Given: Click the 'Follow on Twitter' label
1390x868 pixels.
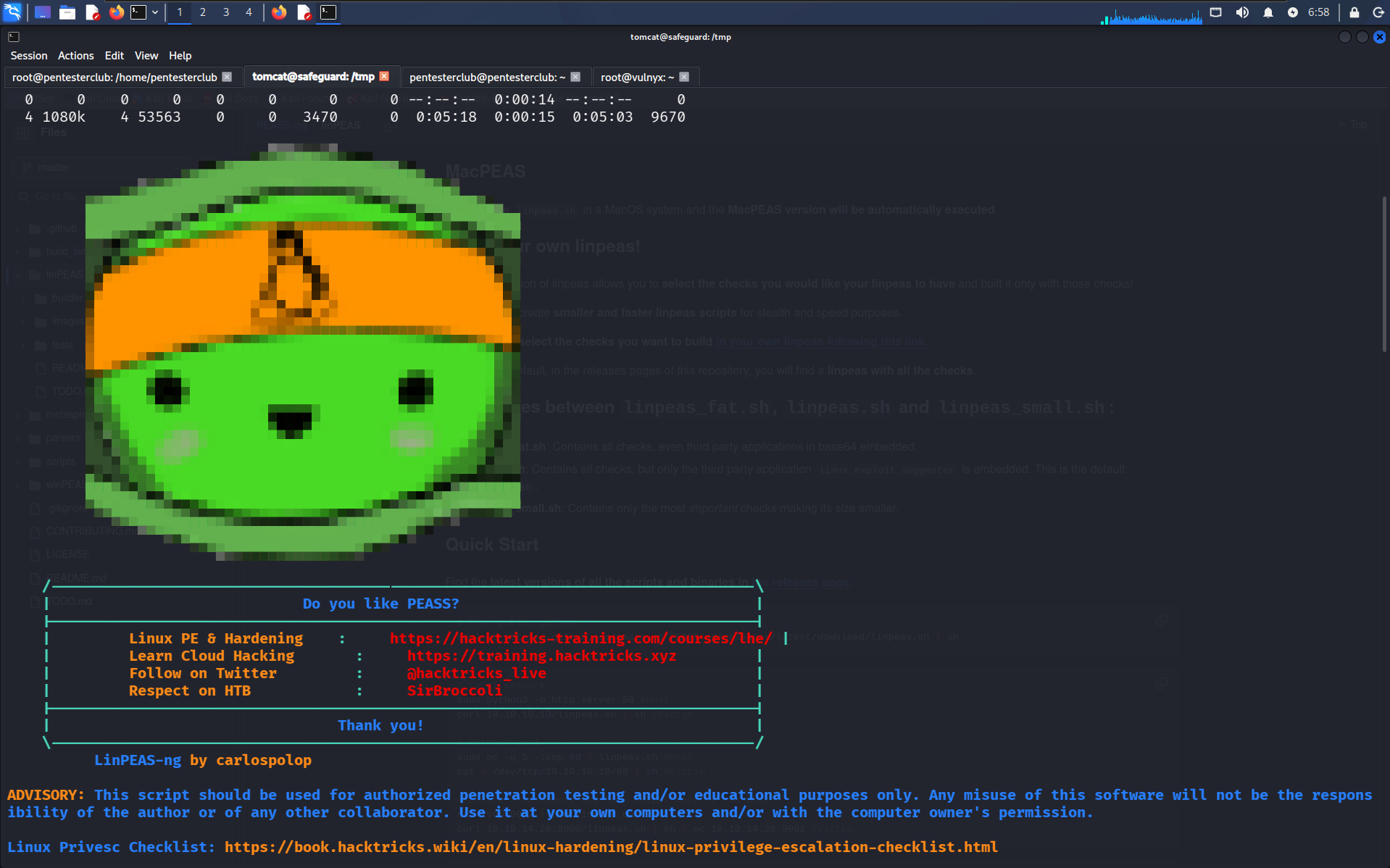Looking at the screenshot, I should coord(203,673).
